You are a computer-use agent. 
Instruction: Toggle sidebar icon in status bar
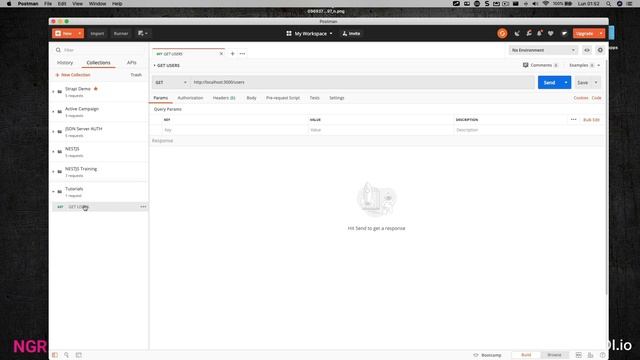55,355
